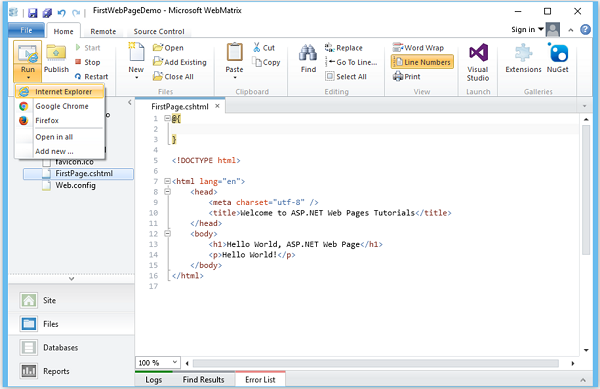
Task: Click the horizontal editor scrollbar
Action: click(x=376, y=363)
